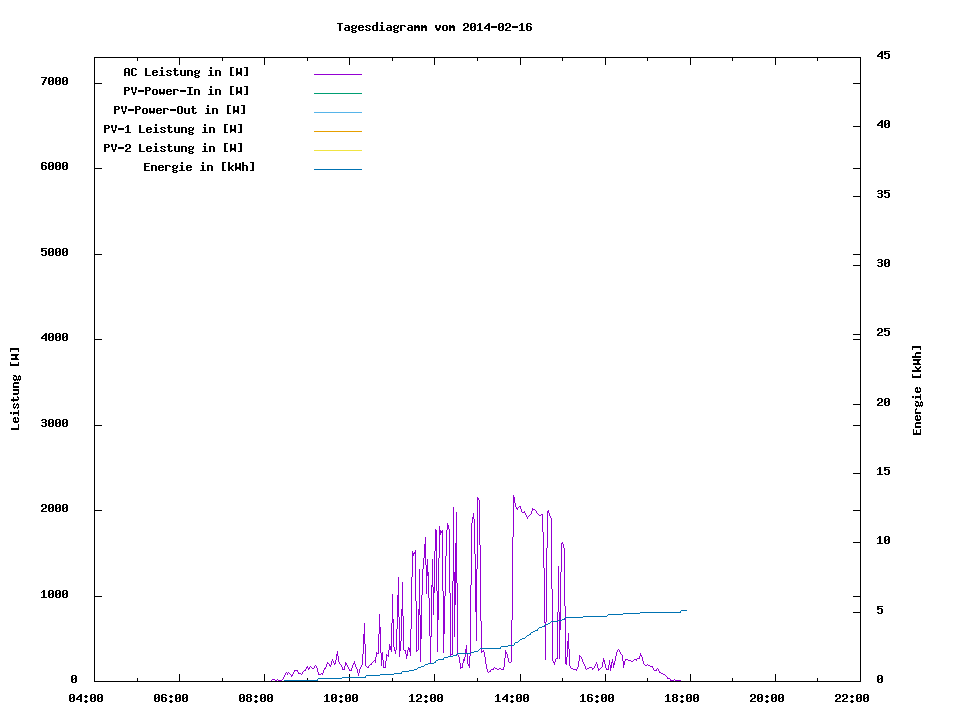Viewport: 960px width, 720px height.
Task: Click the purple line sample beside AC Leistung
Action: click(337, 74)
